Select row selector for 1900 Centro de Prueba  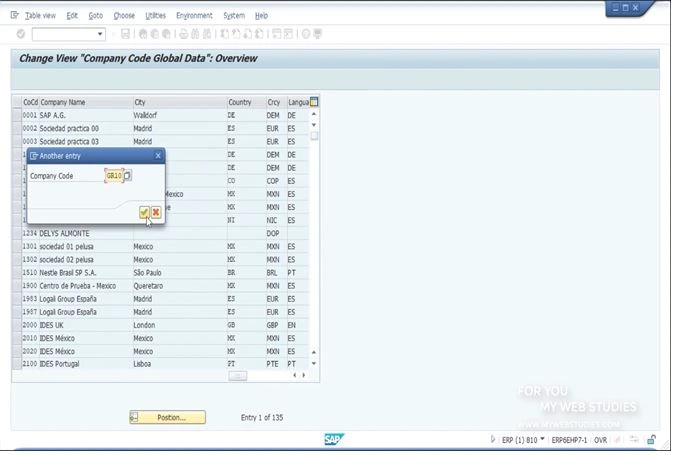click(x=17, y=285)
